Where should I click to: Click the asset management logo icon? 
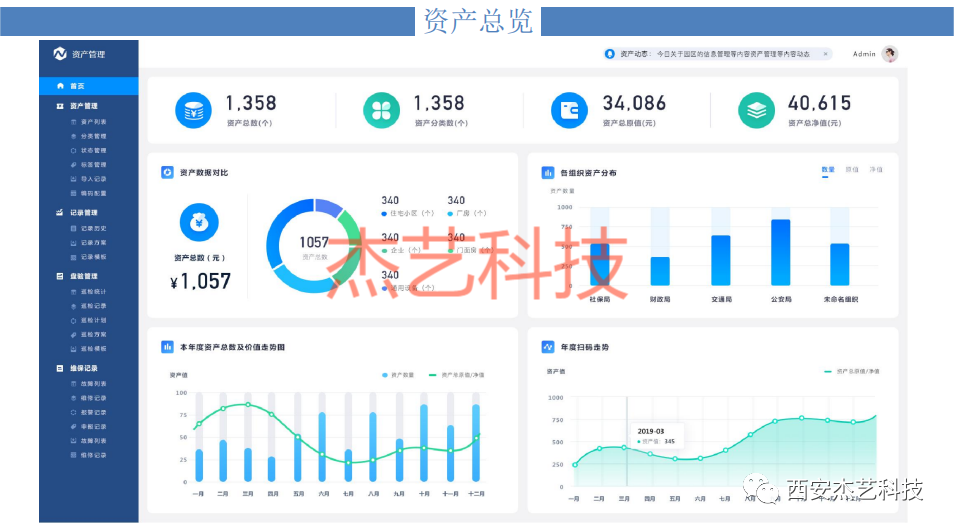60,53
